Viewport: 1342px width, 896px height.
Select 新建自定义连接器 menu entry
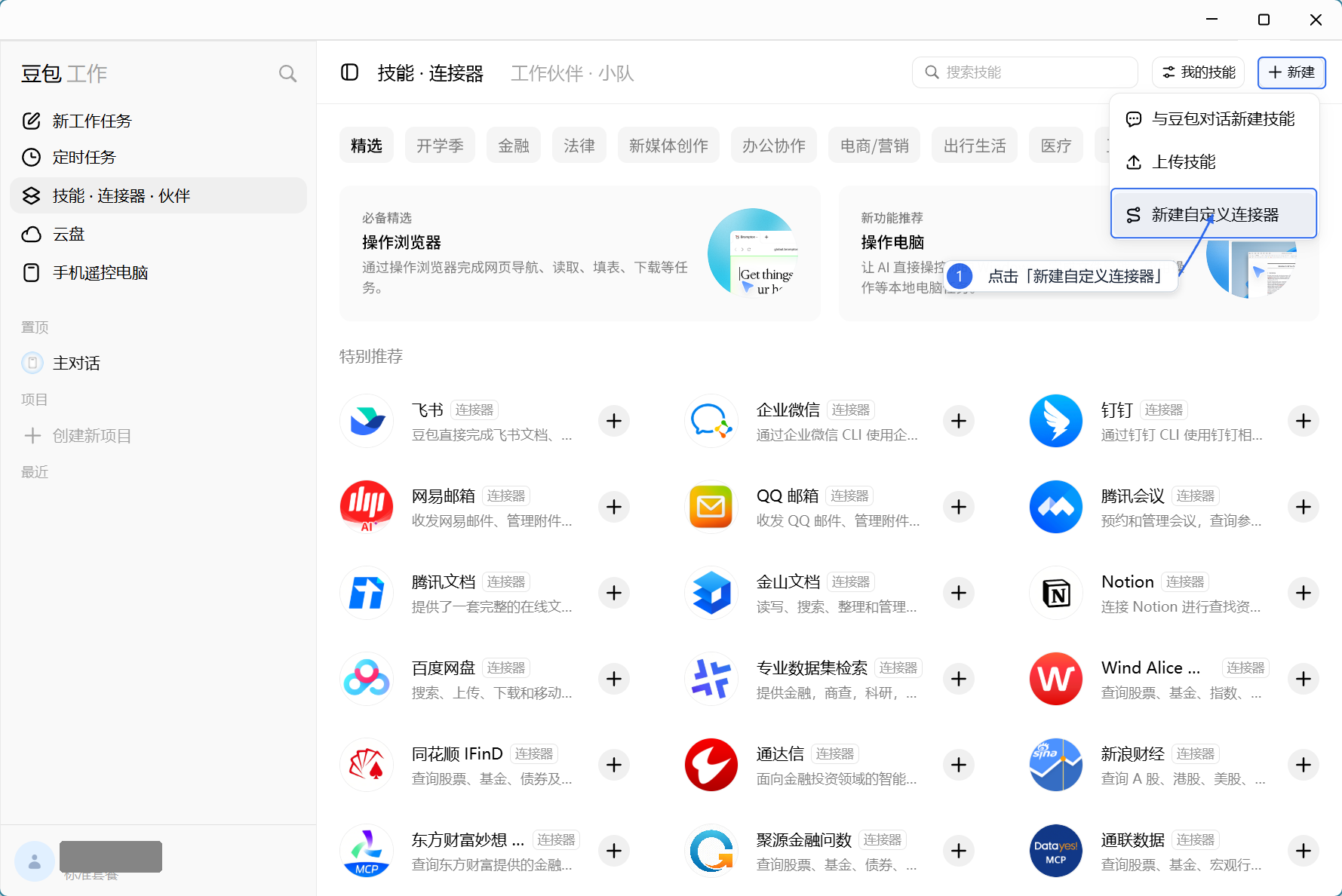click(x=1214, y=214)
